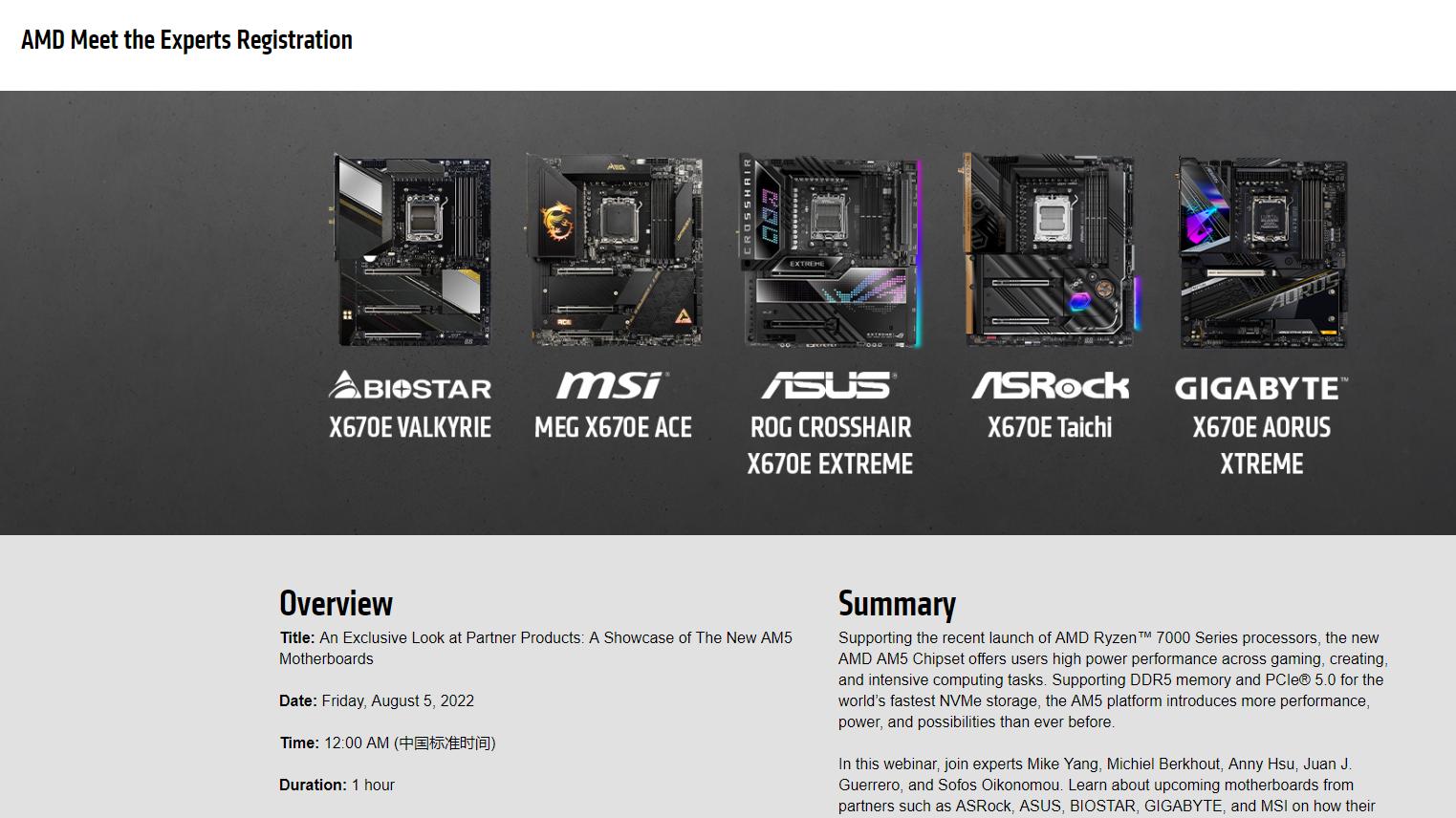Click the GIGABYTE brand logo

tap(1261, 388)
